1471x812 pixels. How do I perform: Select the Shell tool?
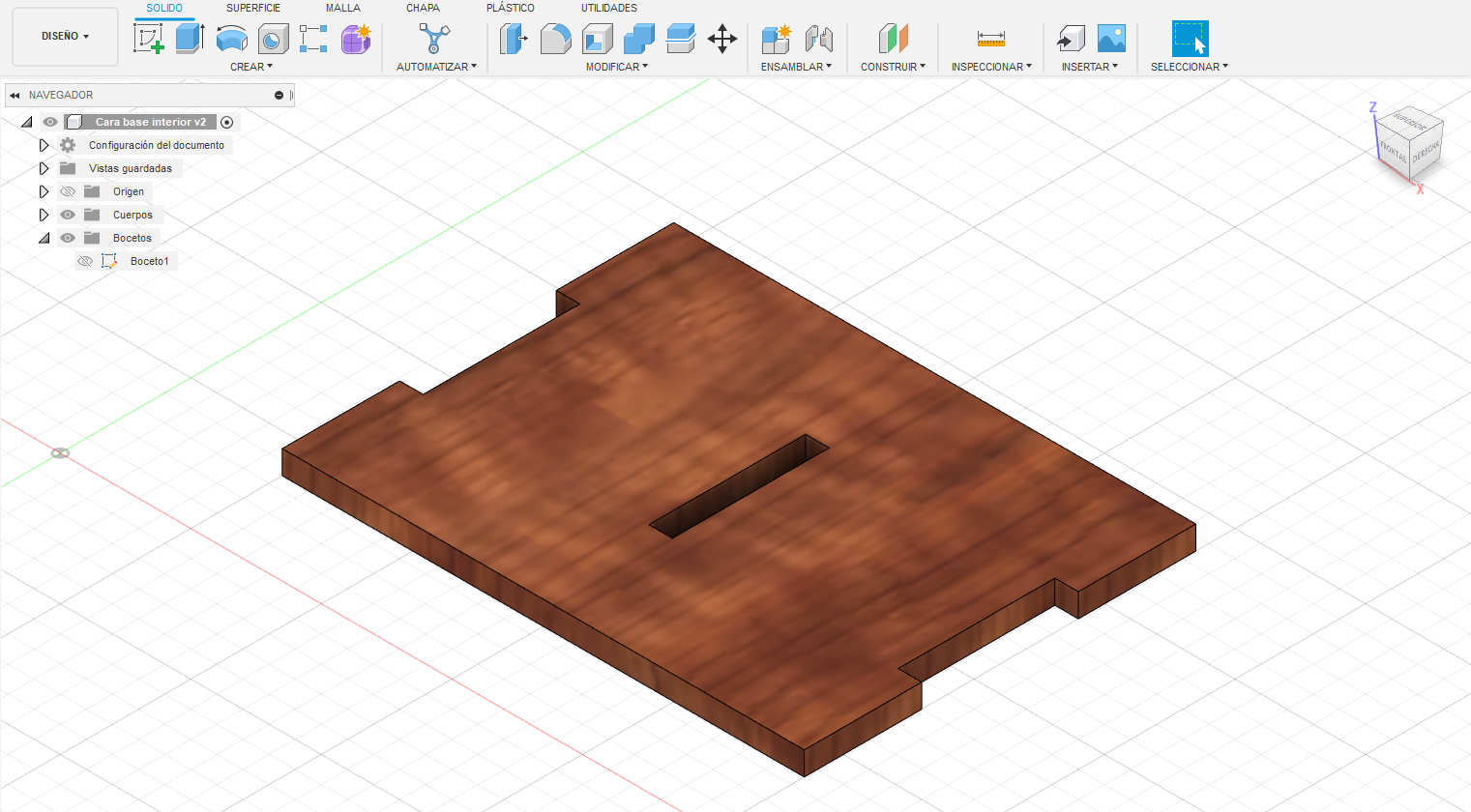coord(597,39)
